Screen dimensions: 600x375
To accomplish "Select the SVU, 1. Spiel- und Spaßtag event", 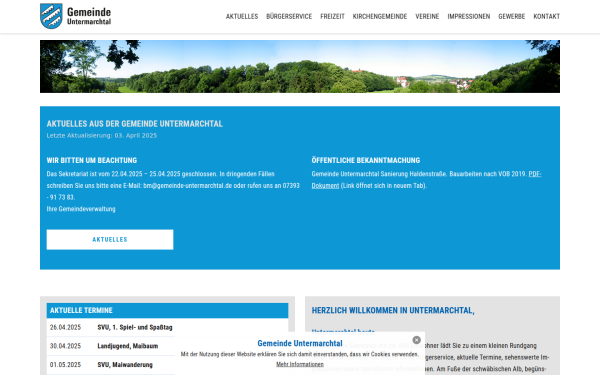I will [135, 327].
